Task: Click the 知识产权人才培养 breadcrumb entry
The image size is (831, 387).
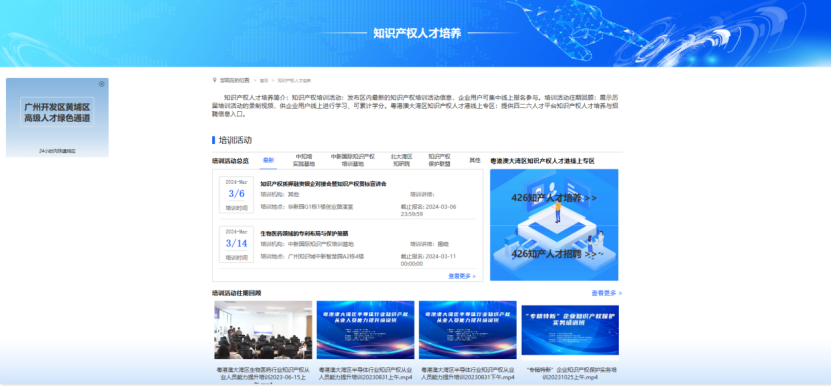Action: [x=294, y=81]
